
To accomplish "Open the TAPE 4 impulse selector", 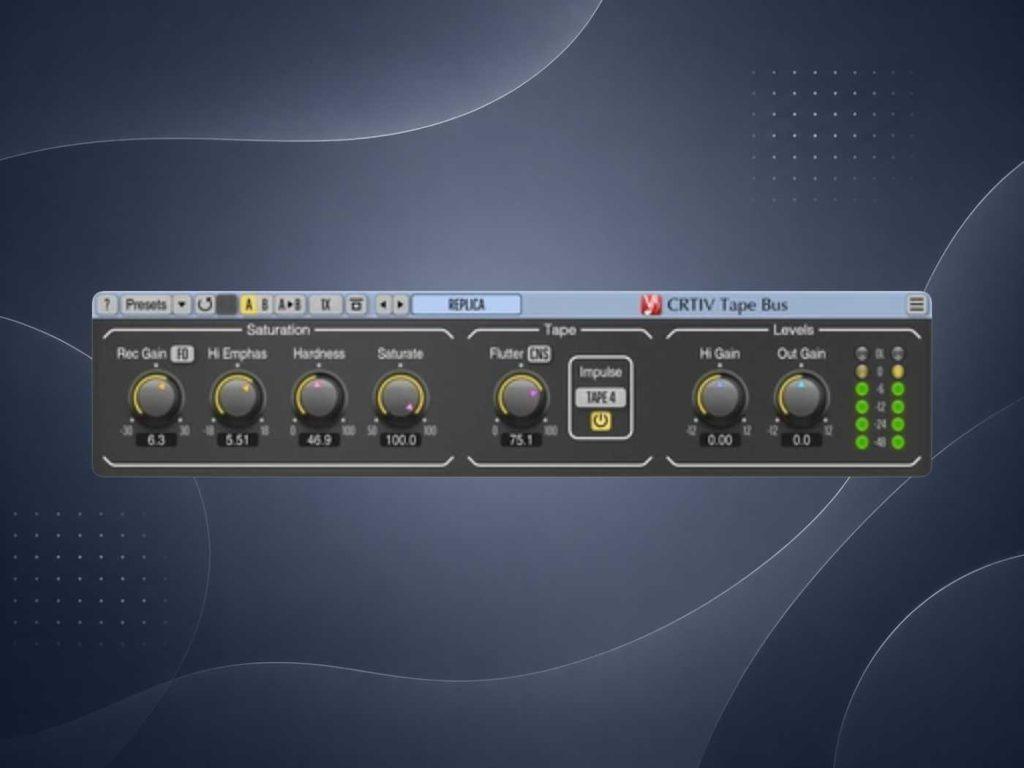I will [x=600, y=397].
